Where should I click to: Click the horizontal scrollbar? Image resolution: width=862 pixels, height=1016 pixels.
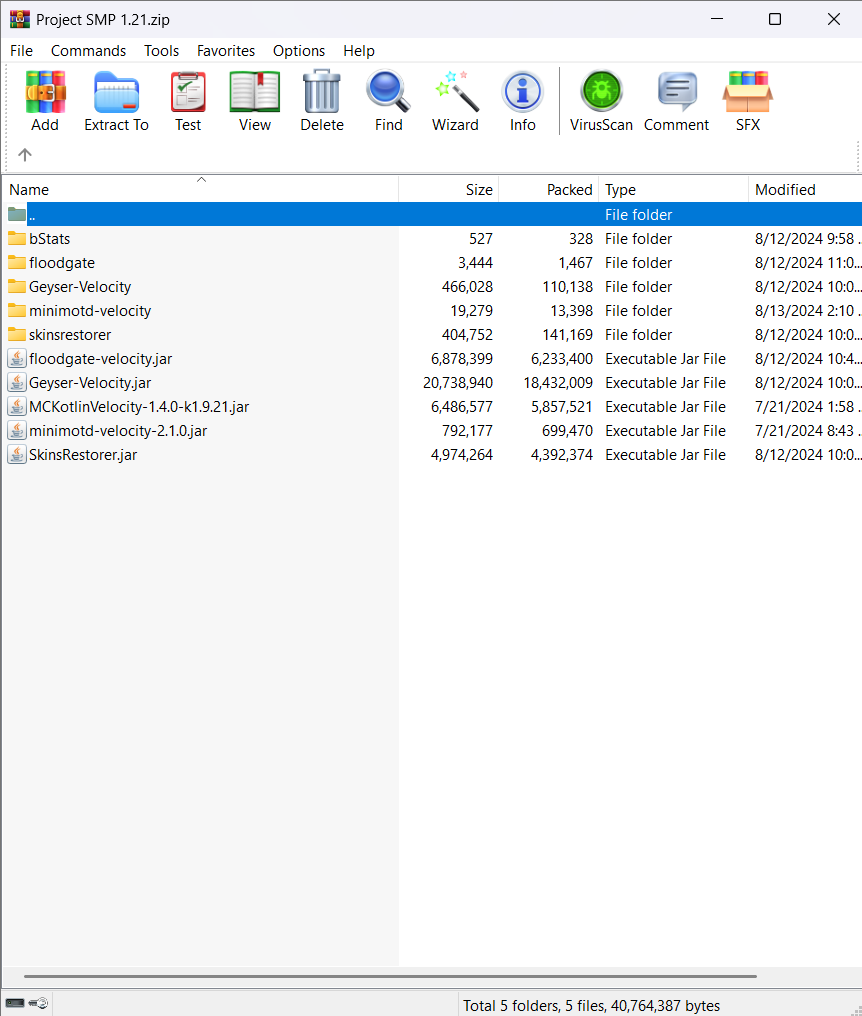[x=390, y=976]
